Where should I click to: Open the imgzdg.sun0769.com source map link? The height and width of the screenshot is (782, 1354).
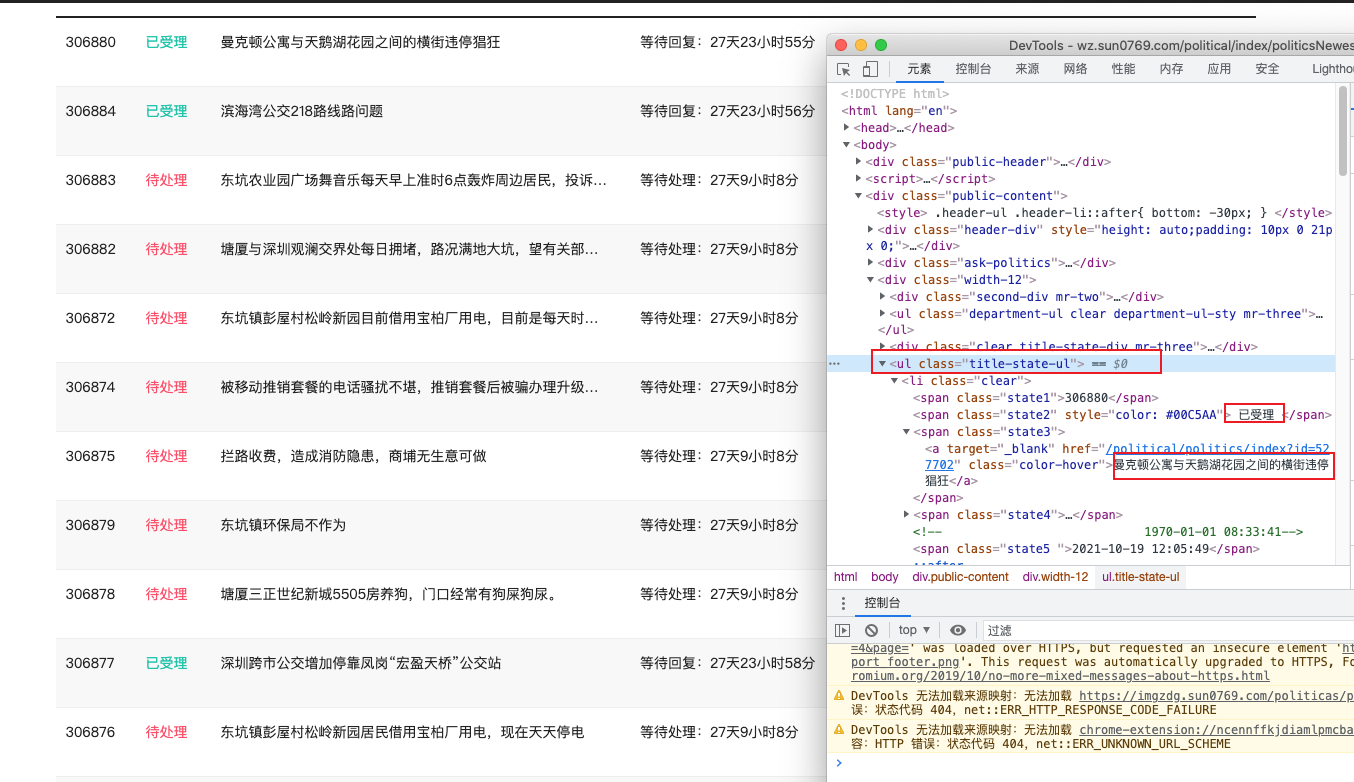pyautogui.click(x=1216, y=695)
